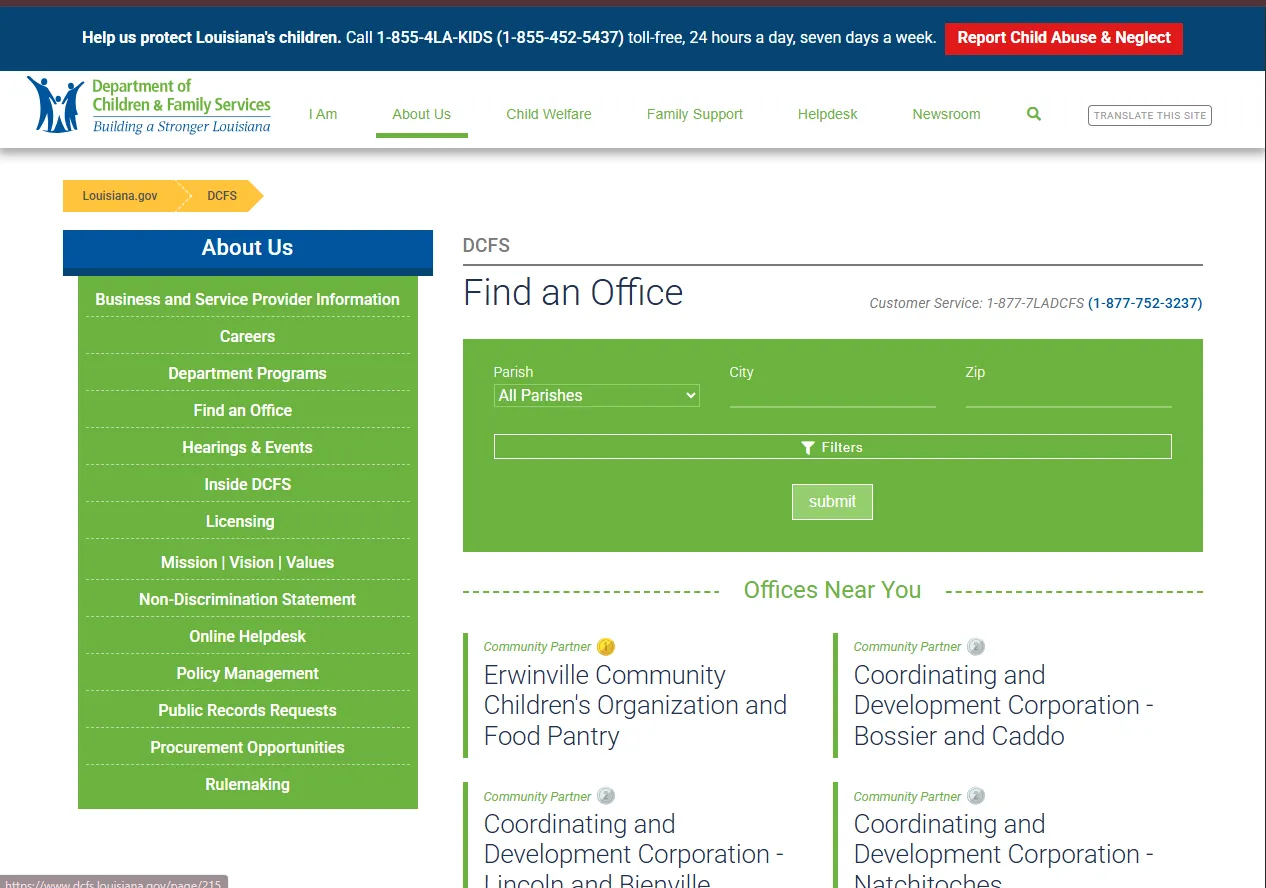Open Coordinating and Development Corporation - Bossier and Caddo

1003,705
